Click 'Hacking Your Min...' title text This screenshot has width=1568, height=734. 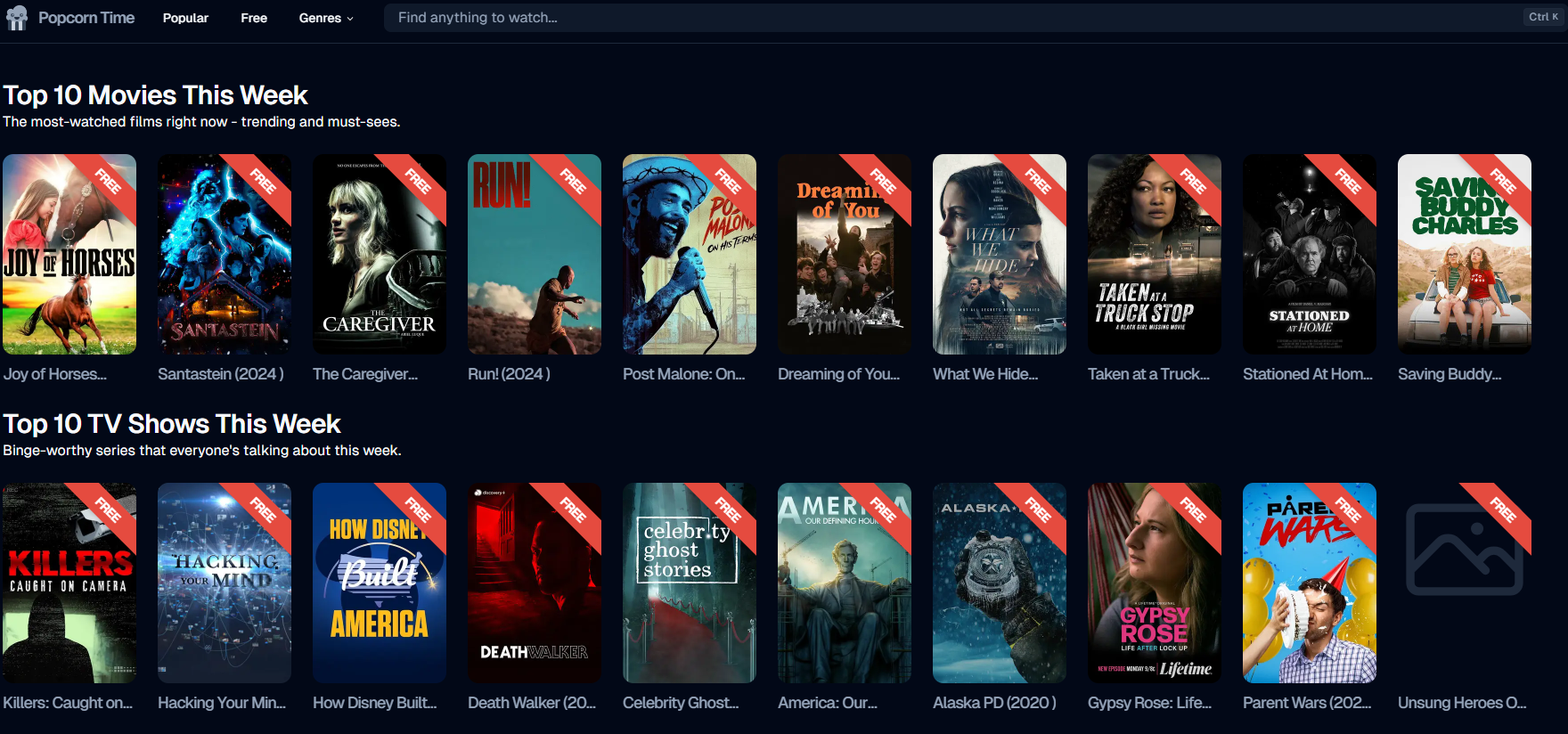point(222,703)
